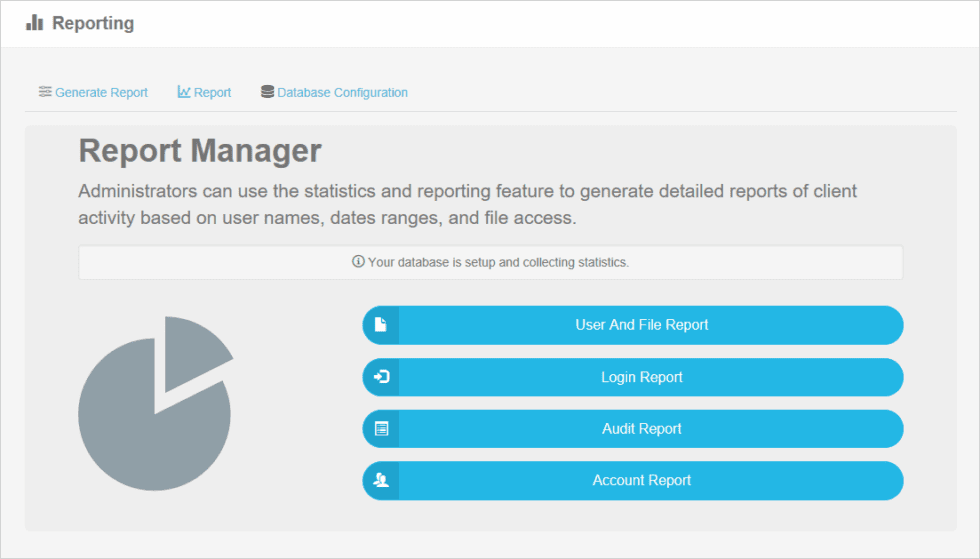Open the Login Report

coord(633,377)
